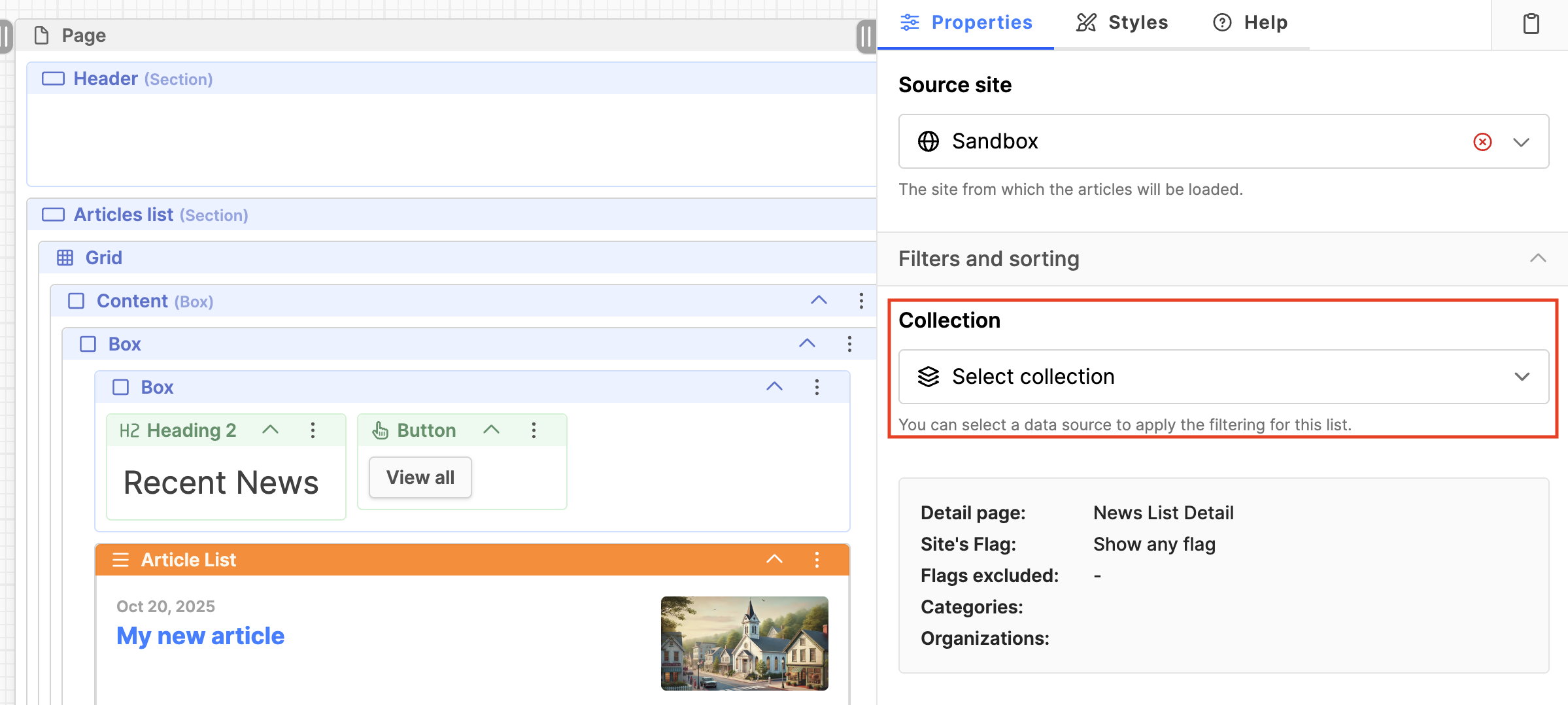1568x705 pixels.
Task: Click the inner Box square icon
Action: 120,387
